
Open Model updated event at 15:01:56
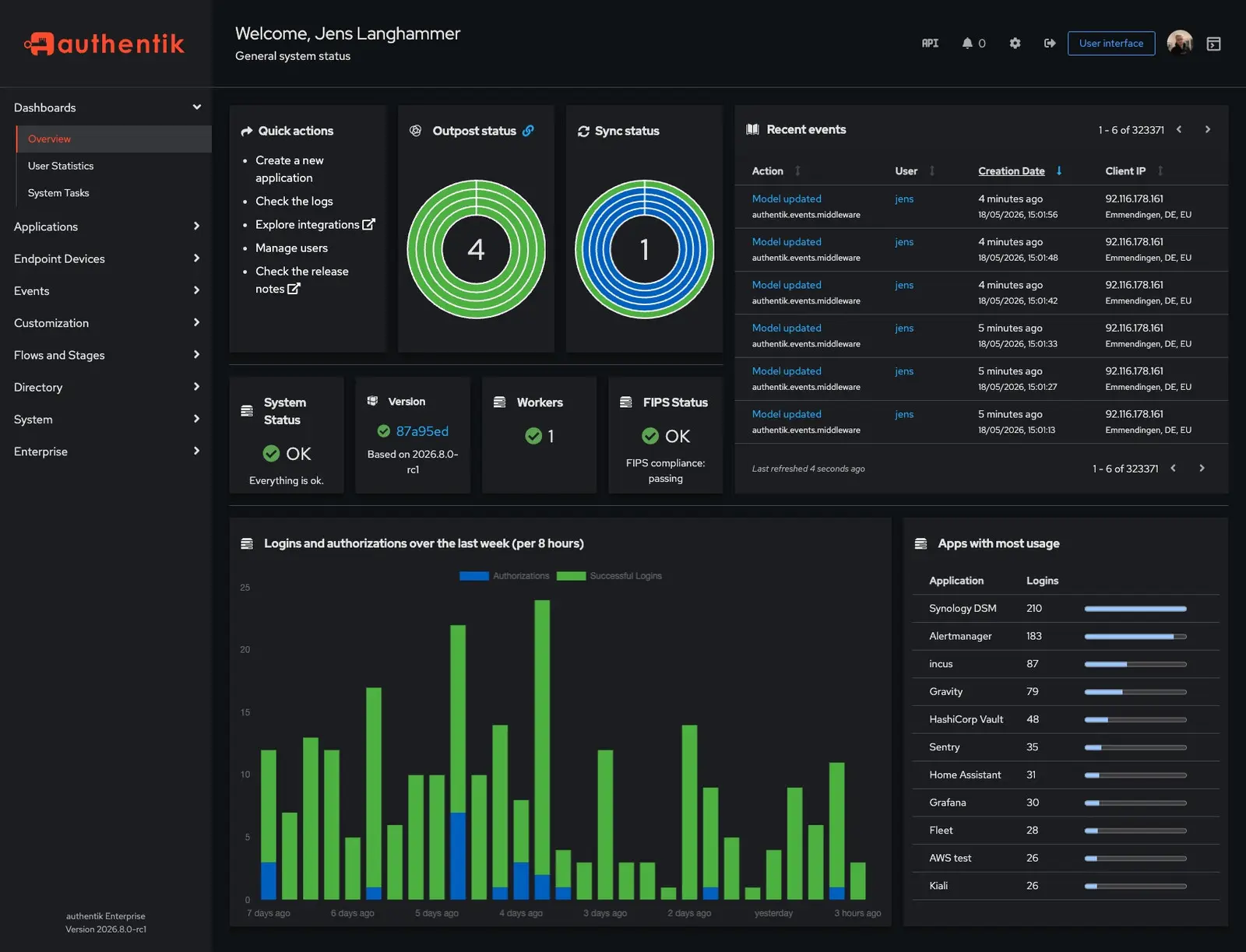(x=786, y=199)
